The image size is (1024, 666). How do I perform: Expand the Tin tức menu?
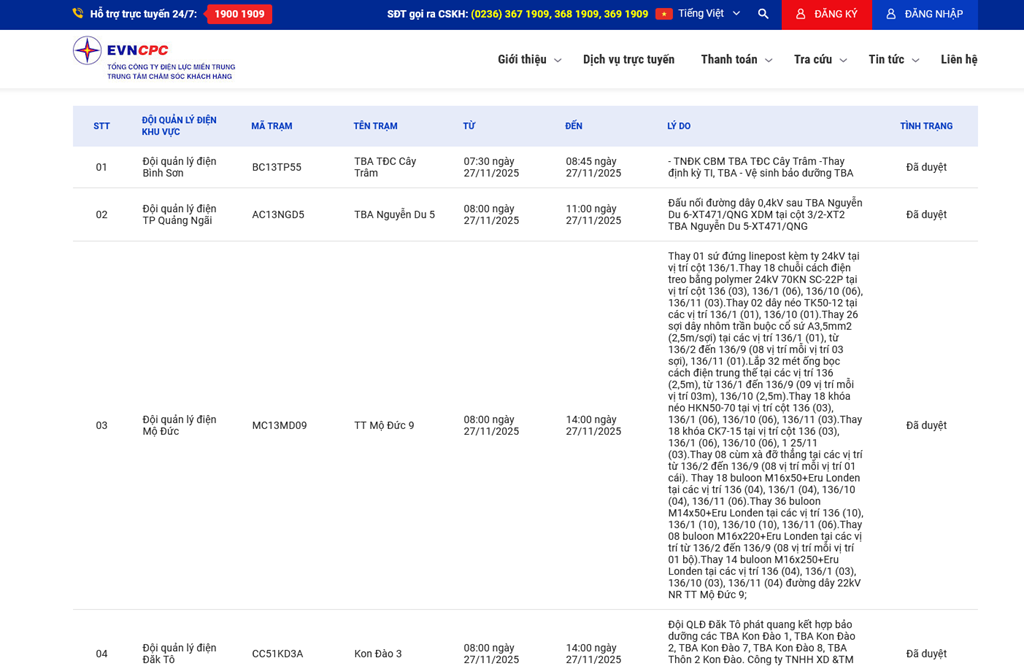[893, 60]
